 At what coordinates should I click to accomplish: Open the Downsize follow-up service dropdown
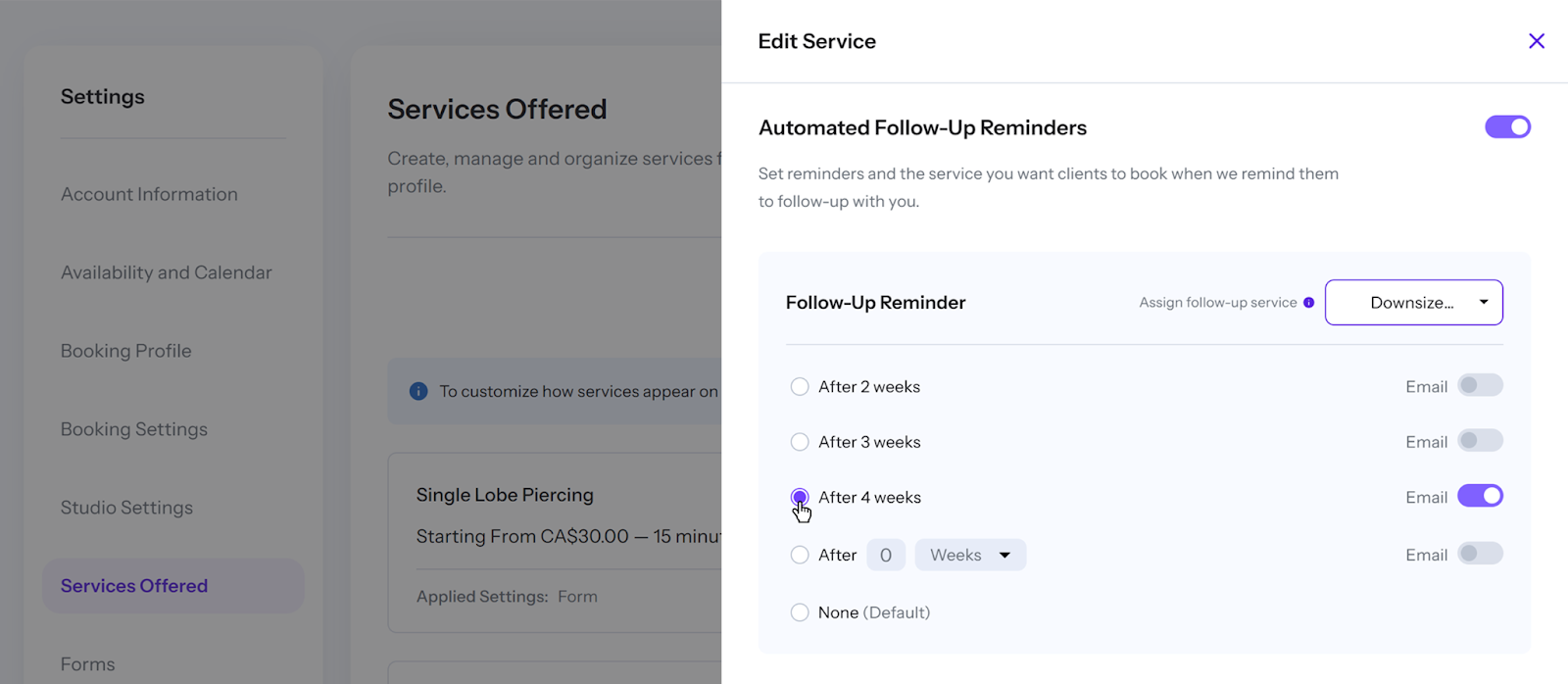(1413, 303)
